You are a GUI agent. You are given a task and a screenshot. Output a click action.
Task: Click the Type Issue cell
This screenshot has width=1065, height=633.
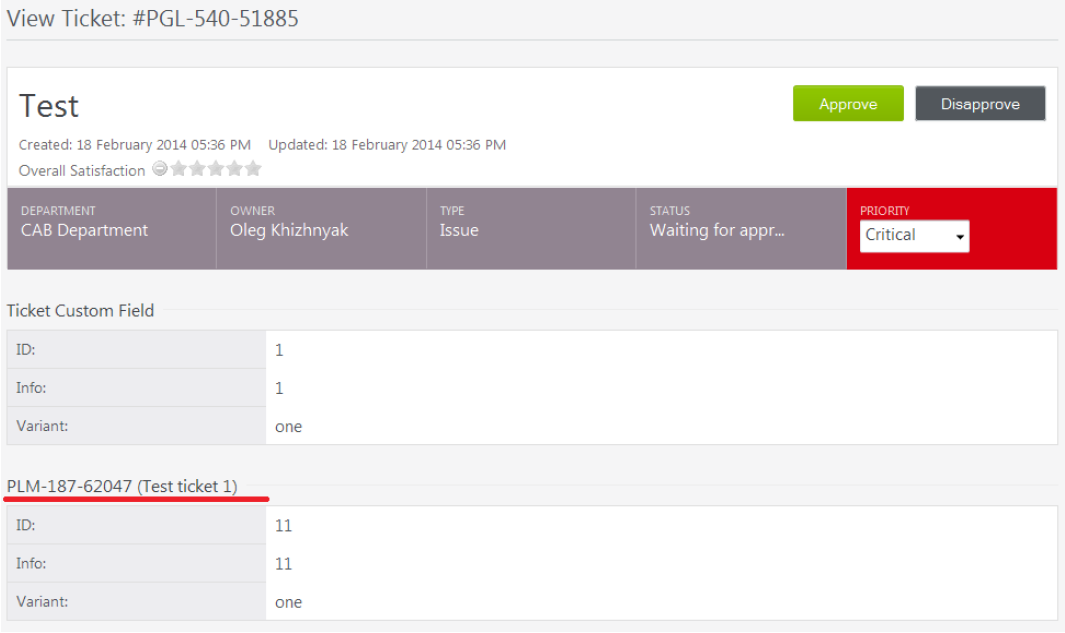pyautogui.click(x=531, y=229)
